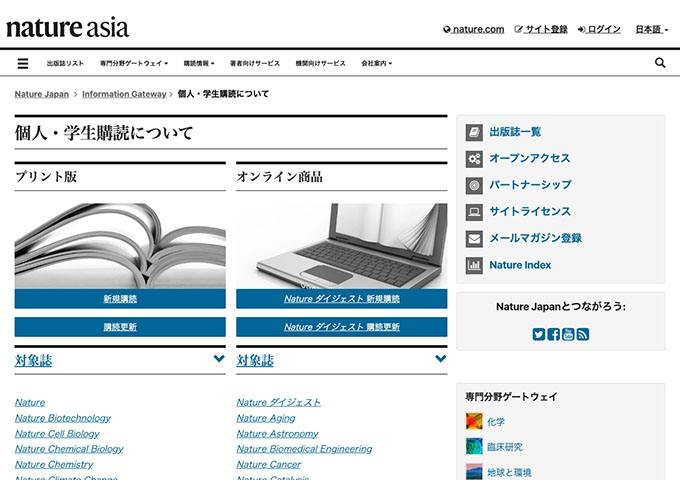The height and width of the screenshot is (480, 680).
Task: Expand the 専門分野ゲートウェイ menu
Action: [x=134, y=63]
